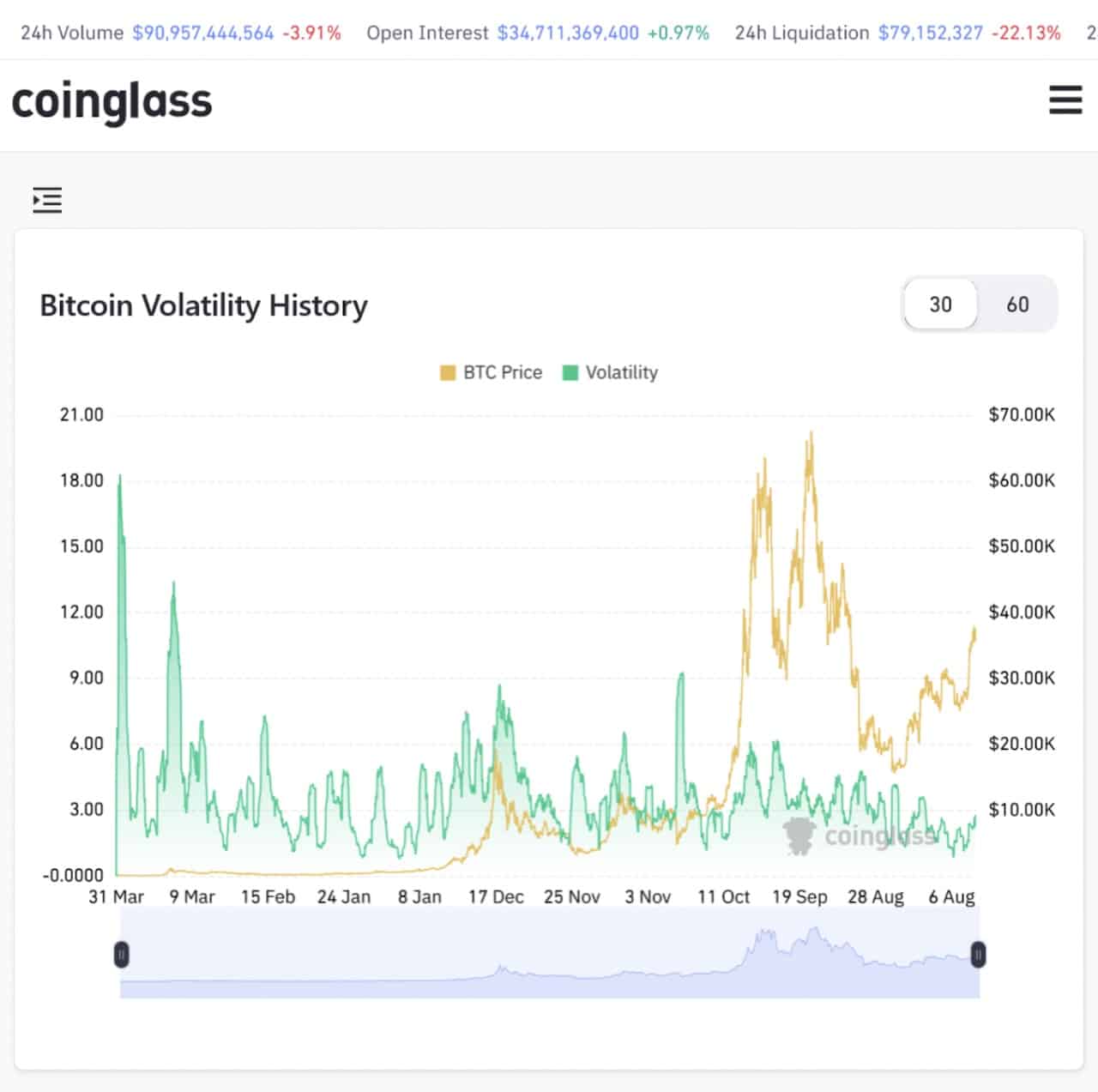Open the hamburger navigation menu
Image resolution: width=1098 pixels, height=1092 pixels.
(x=1065, y=100)
